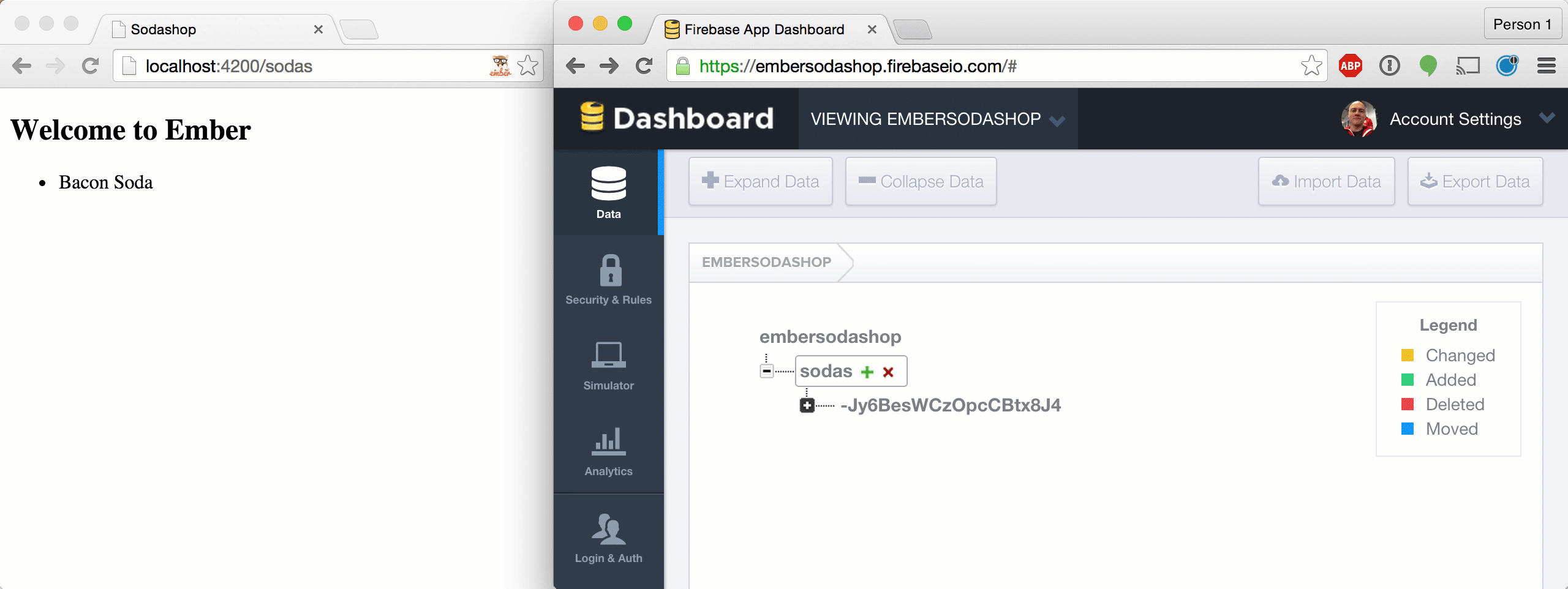
Task: Click the blue circular extension icon
Action: 1507,65
